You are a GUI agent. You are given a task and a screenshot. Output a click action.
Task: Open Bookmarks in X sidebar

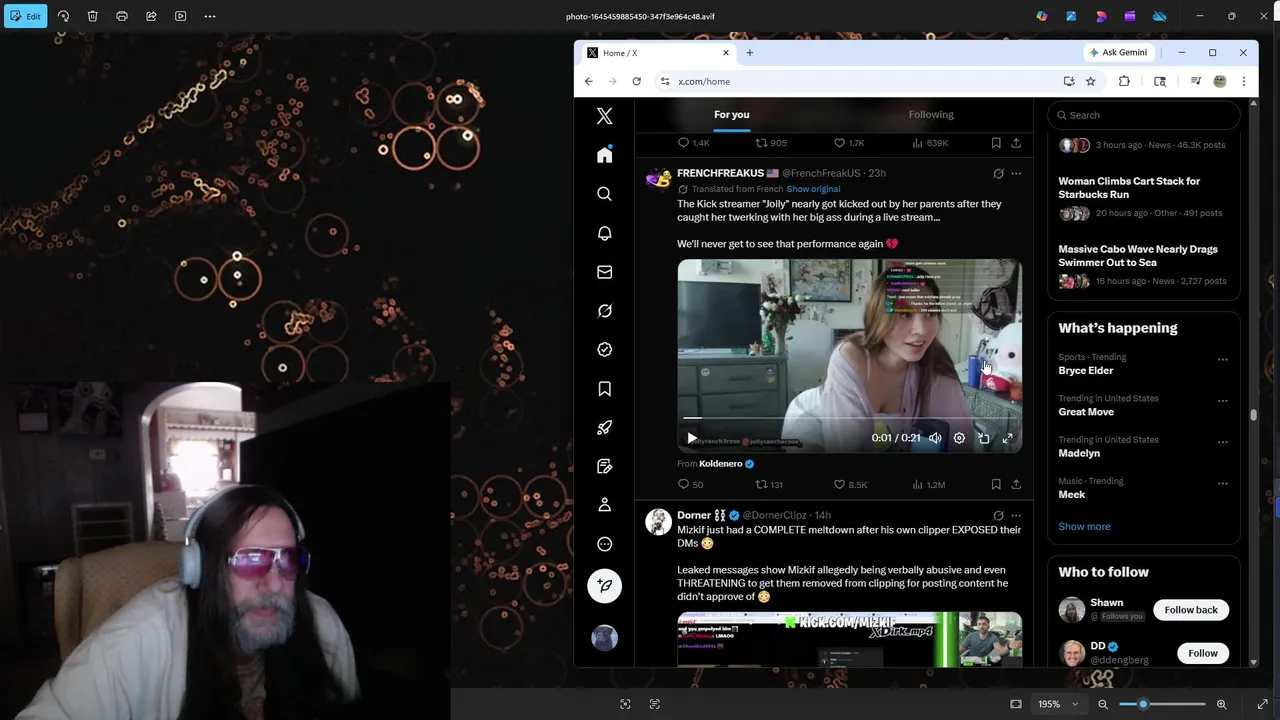coord(604,389)
